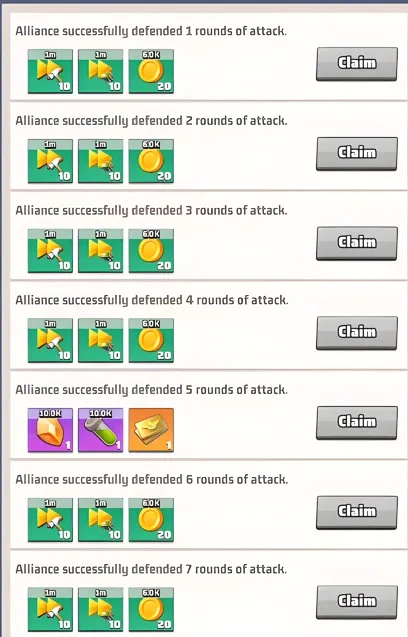Claim reward for defending 3 rounds
The image size is (408, 637).
point(356,243)
